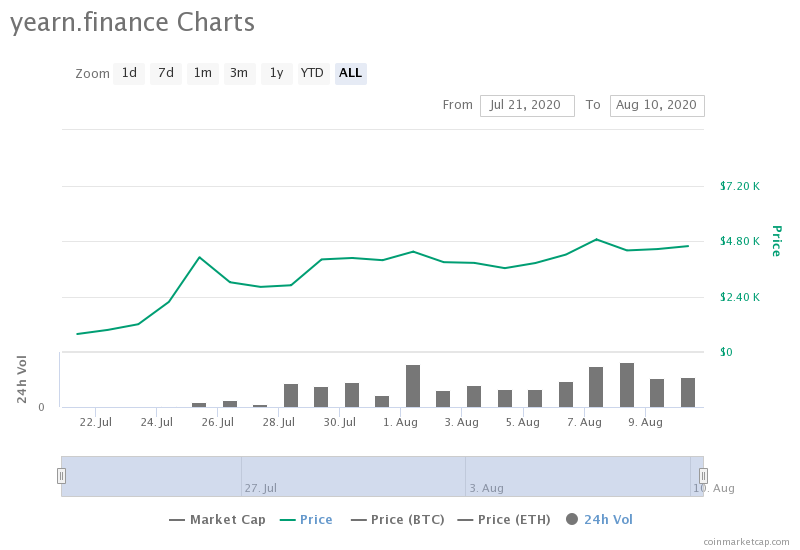Click the price peak near 7. Aug
The height and width of the screenshot is (550, 800).
(596, 239)
